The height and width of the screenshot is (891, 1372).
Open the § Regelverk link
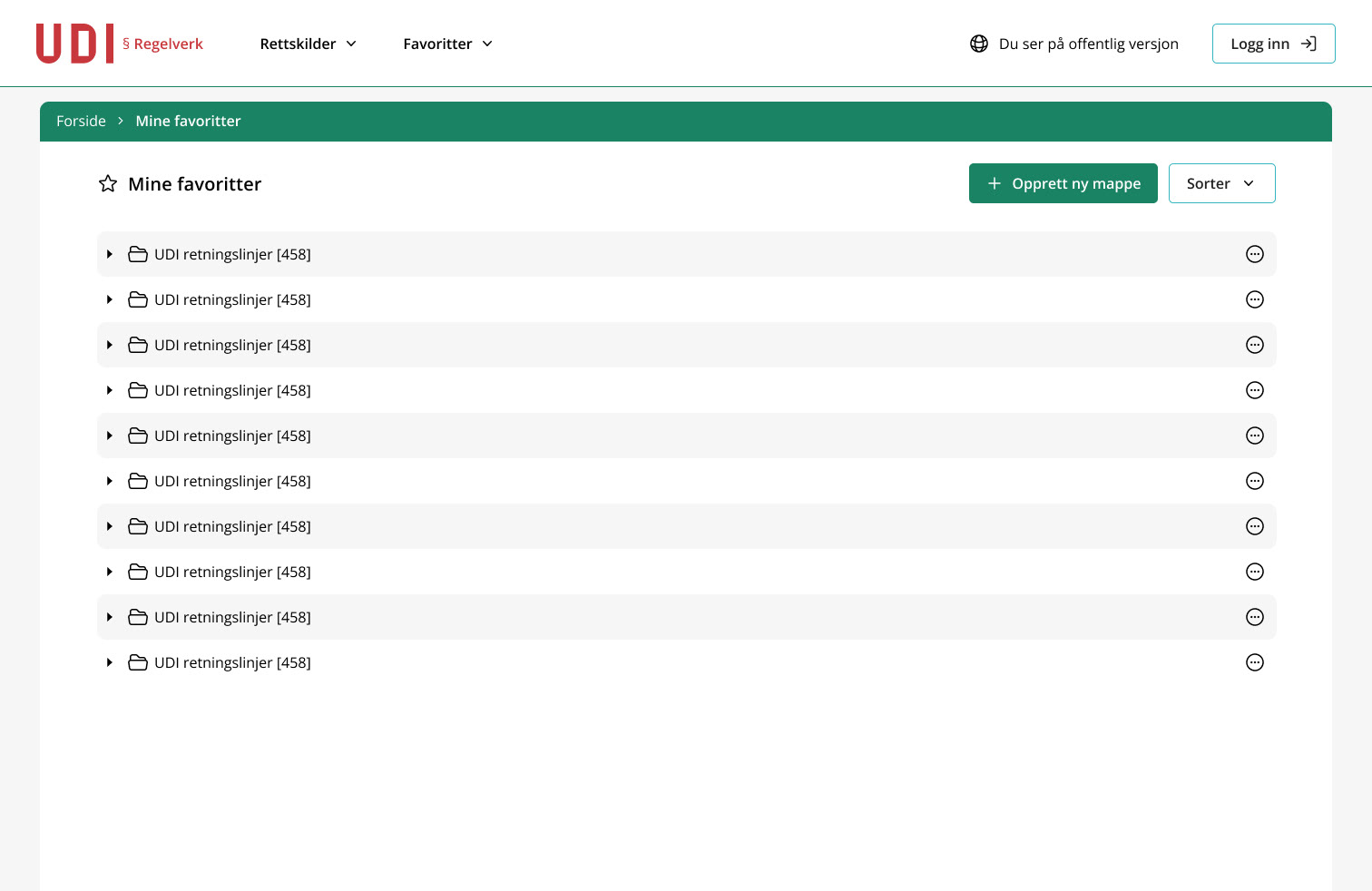(162, 44)
